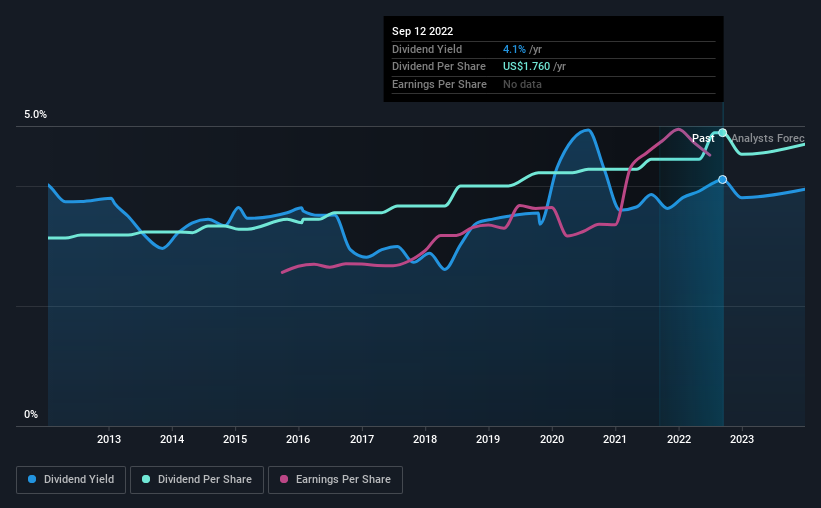Click the 'Past' label on the chart
This screenshot has width=821, height=508.
pos(703,138)
